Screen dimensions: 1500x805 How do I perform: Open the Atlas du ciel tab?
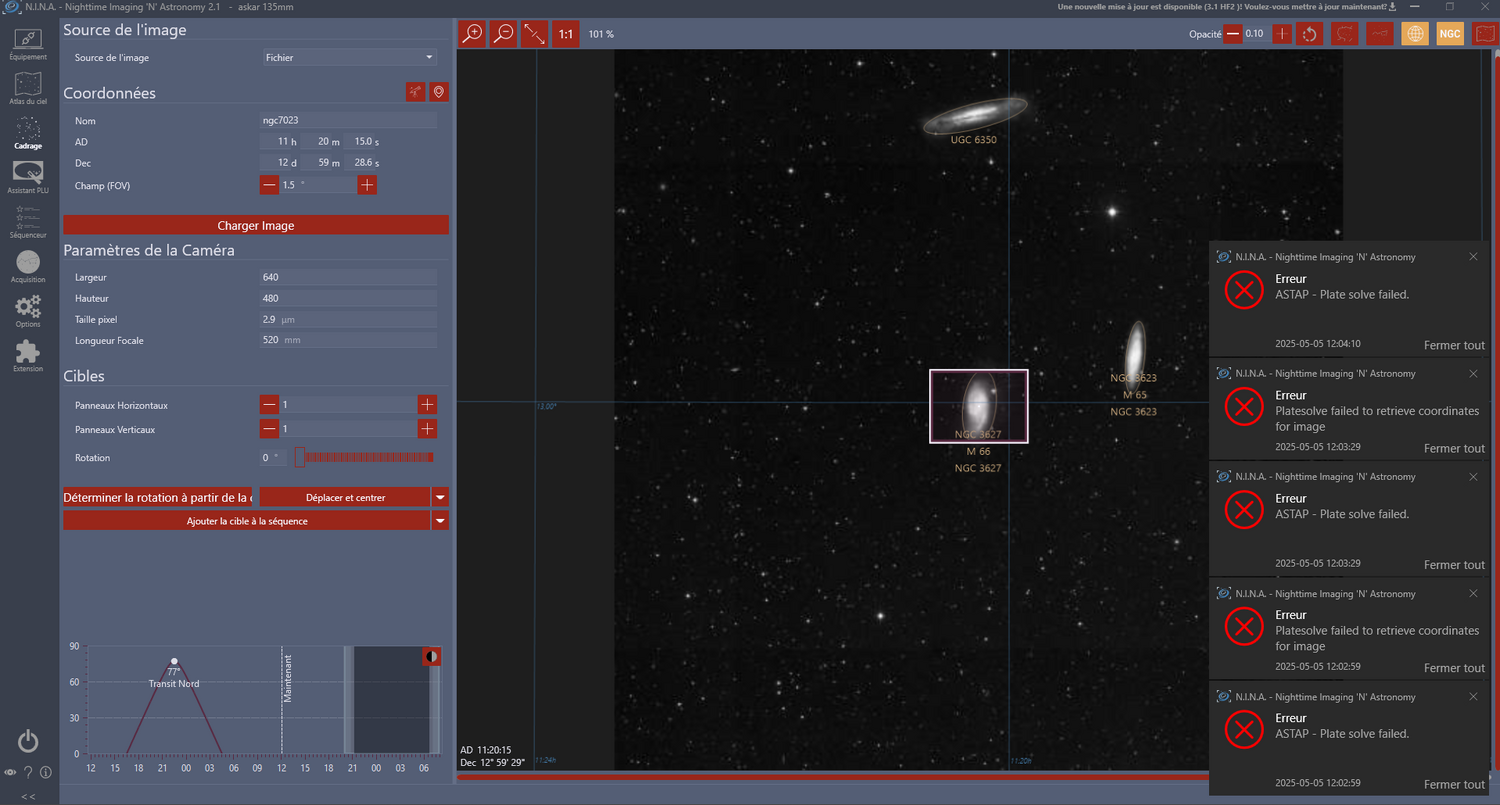28,88
